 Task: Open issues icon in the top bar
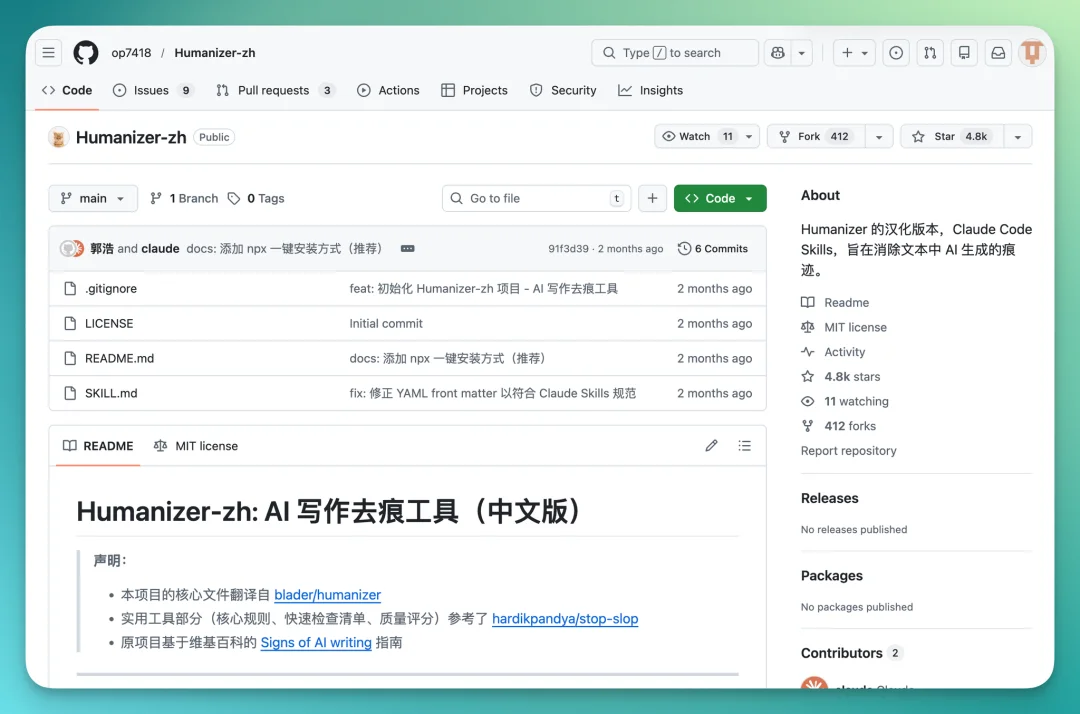point(896,52)
